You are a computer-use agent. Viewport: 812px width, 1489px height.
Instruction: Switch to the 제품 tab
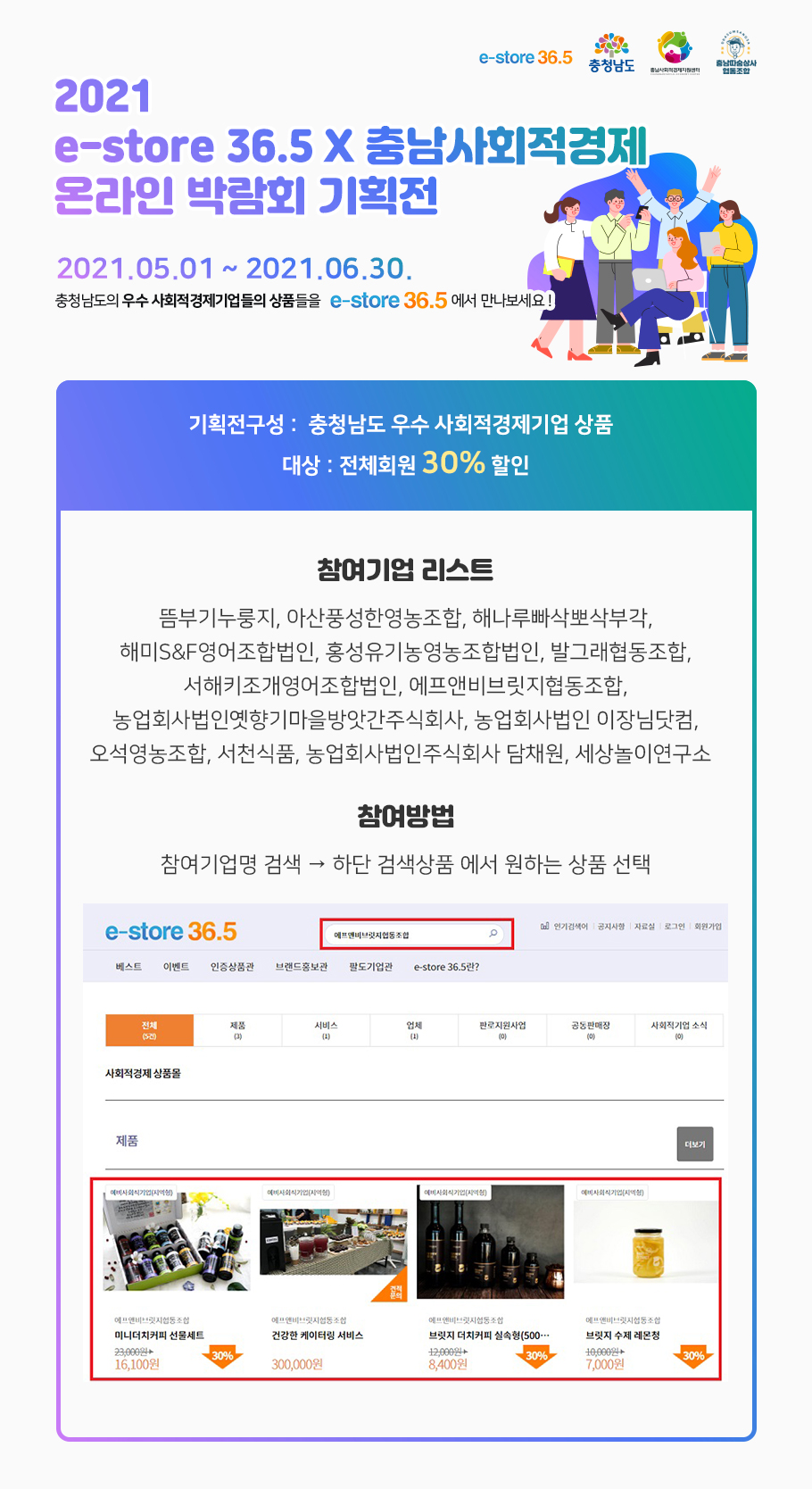click(x=237, y=1030)
